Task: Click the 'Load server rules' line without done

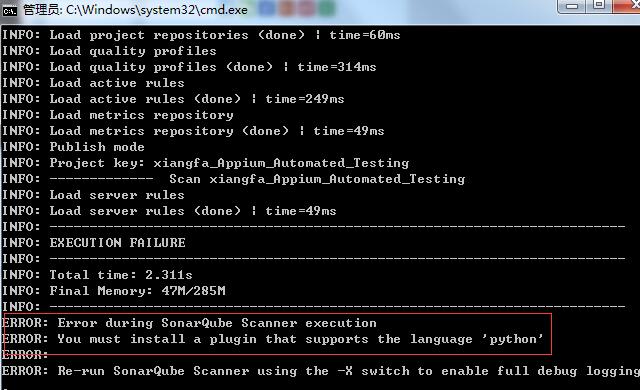Action: 93,195
